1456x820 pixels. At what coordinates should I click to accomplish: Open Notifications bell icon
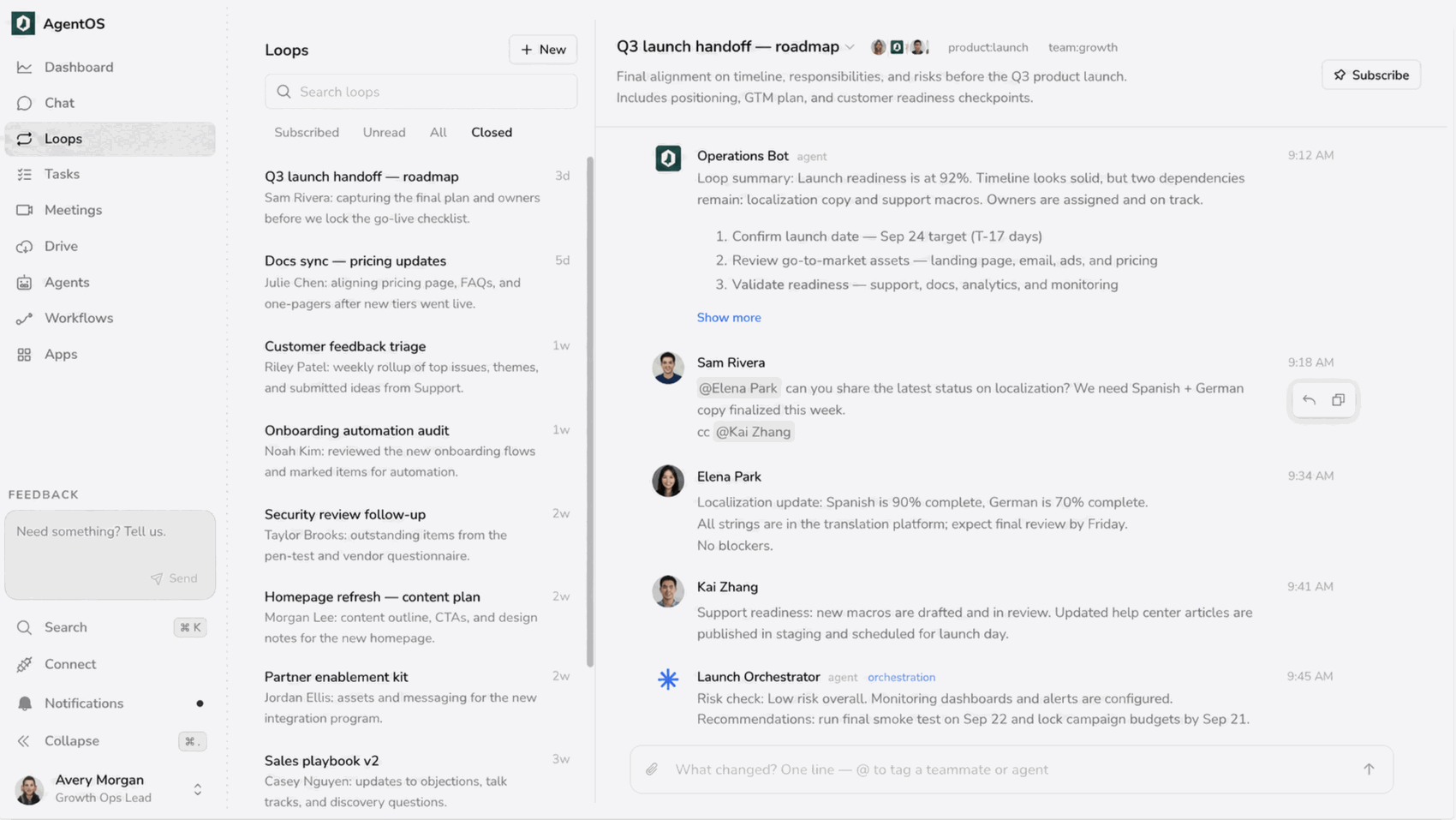coord(24,703)
